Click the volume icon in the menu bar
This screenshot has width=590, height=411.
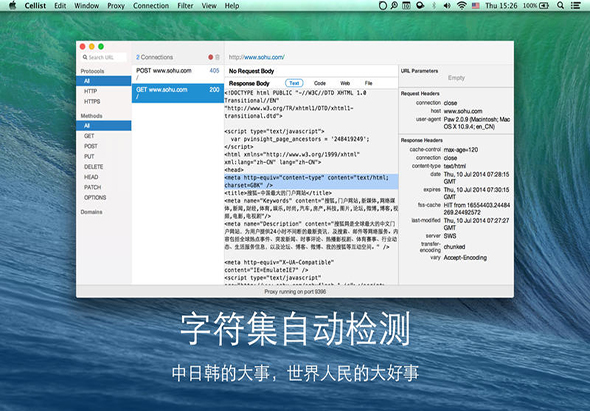(x=447, y=5)
